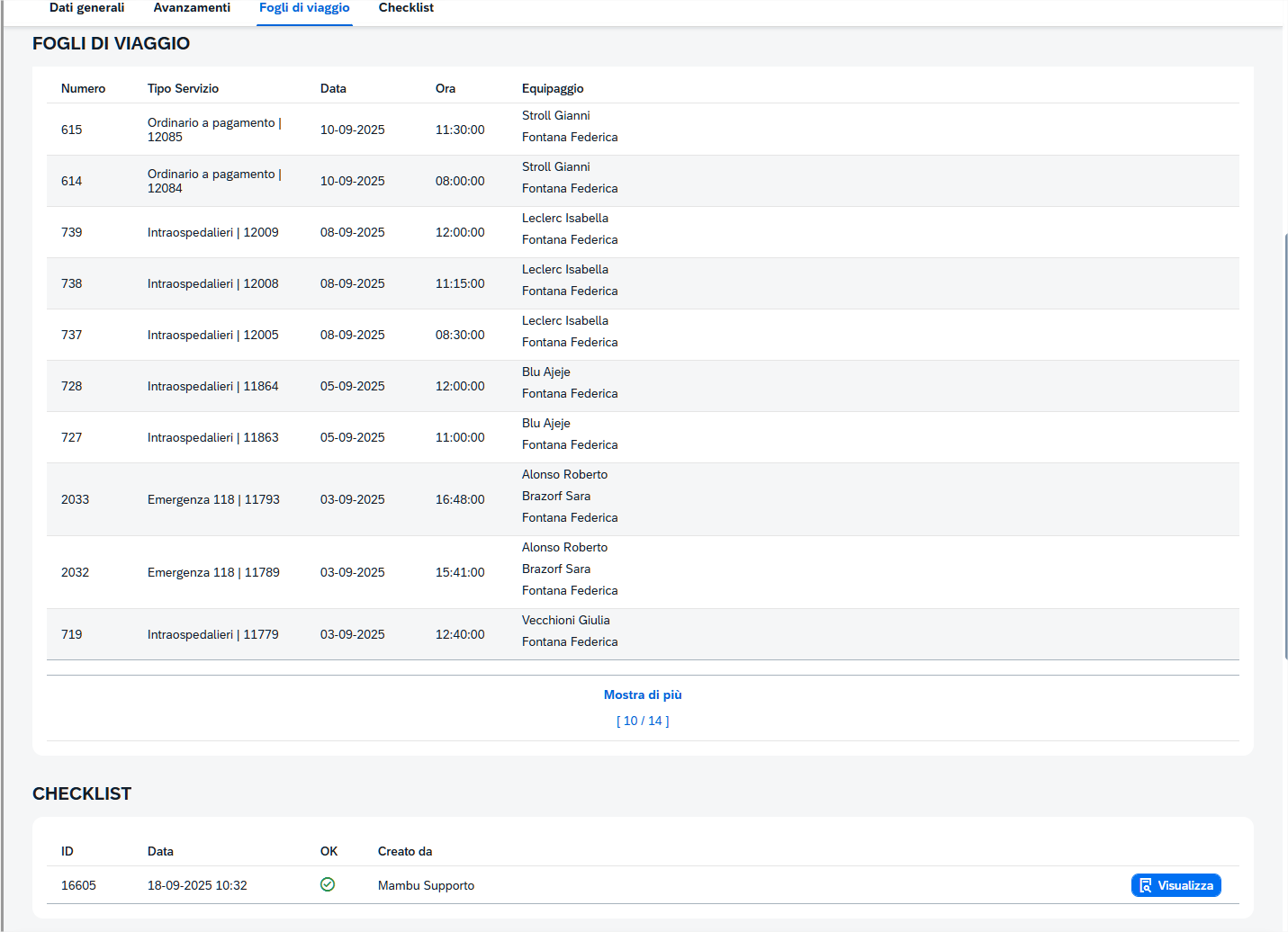The image size is (1288, 932).
Task: Expand list with Mostra di più
Action: pos(642,695)
